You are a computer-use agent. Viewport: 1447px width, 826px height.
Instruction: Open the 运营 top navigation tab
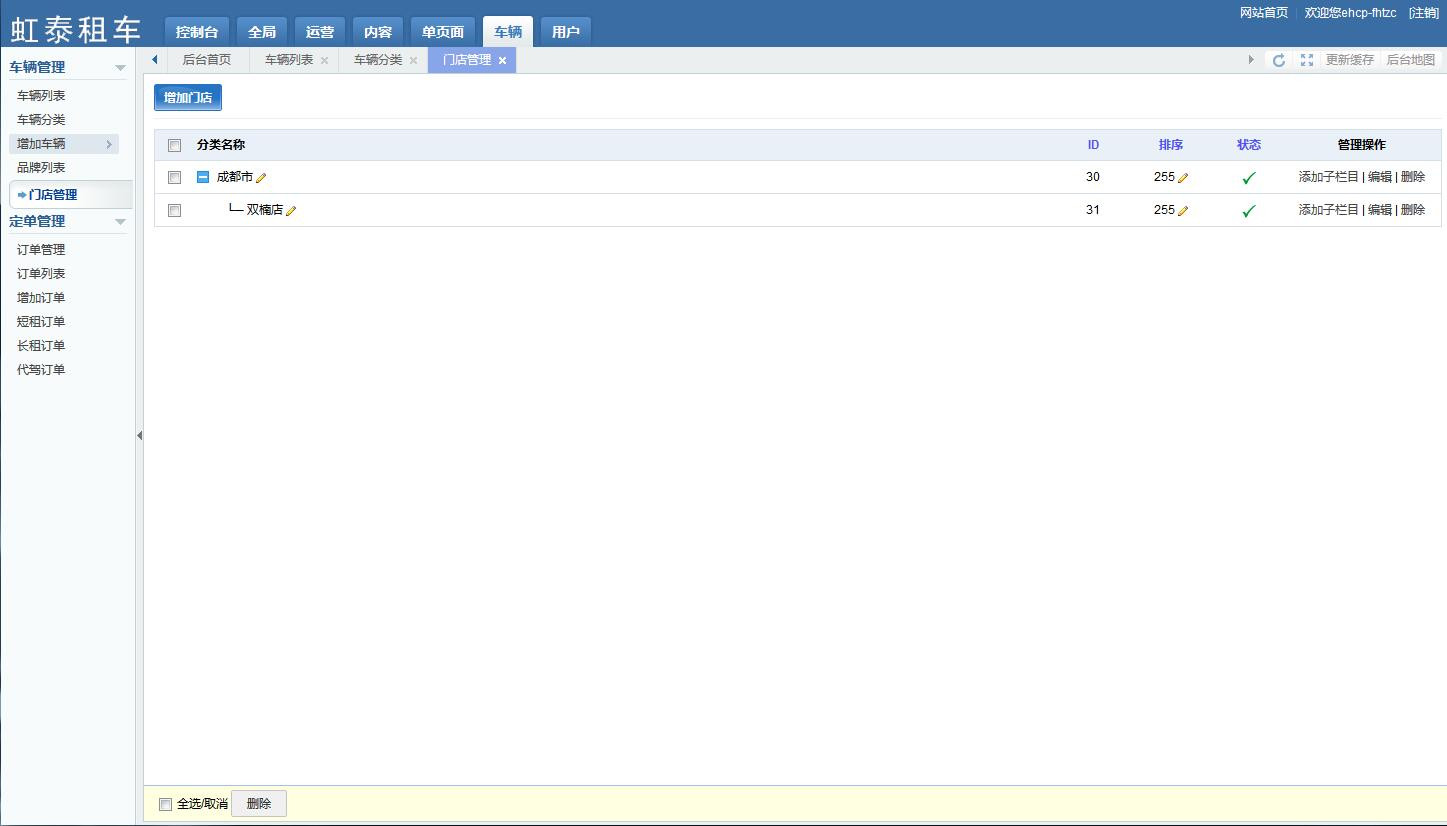[320, 32]
